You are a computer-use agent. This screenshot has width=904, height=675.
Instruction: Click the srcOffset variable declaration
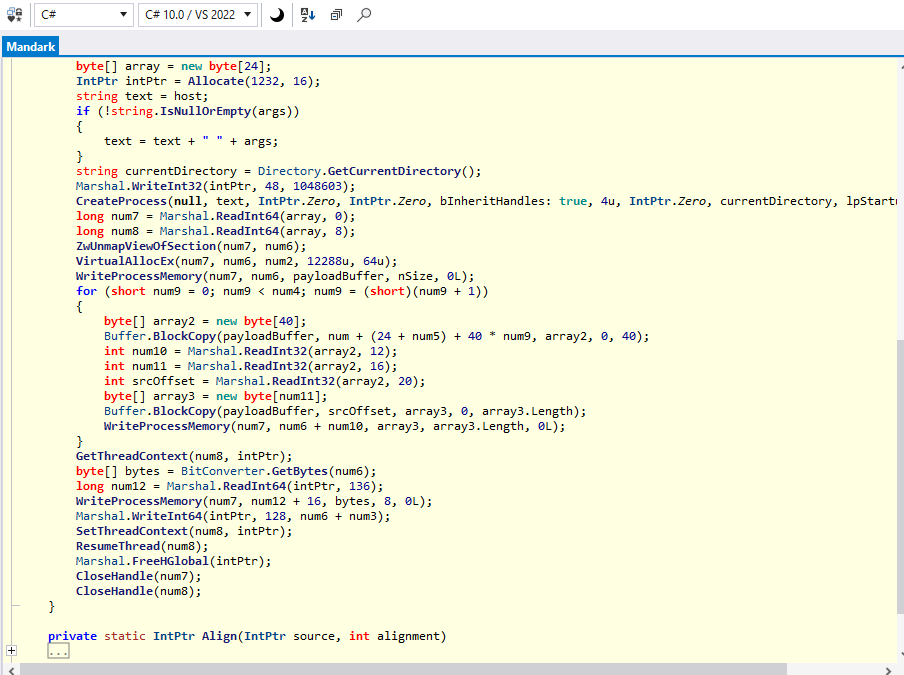click(163, 381)
